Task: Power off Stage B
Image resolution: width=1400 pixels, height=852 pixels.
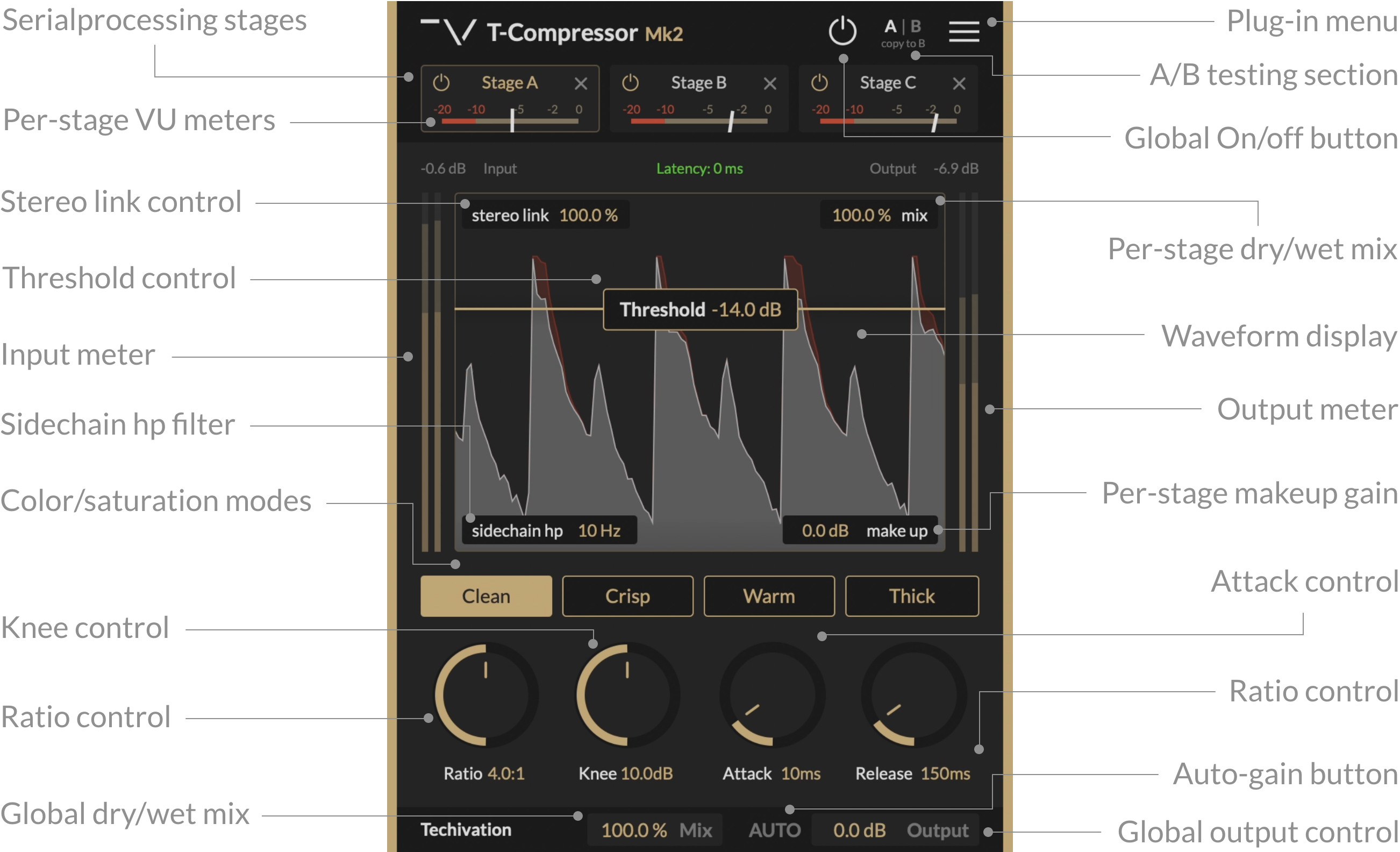Action: (x=630, y=82)
